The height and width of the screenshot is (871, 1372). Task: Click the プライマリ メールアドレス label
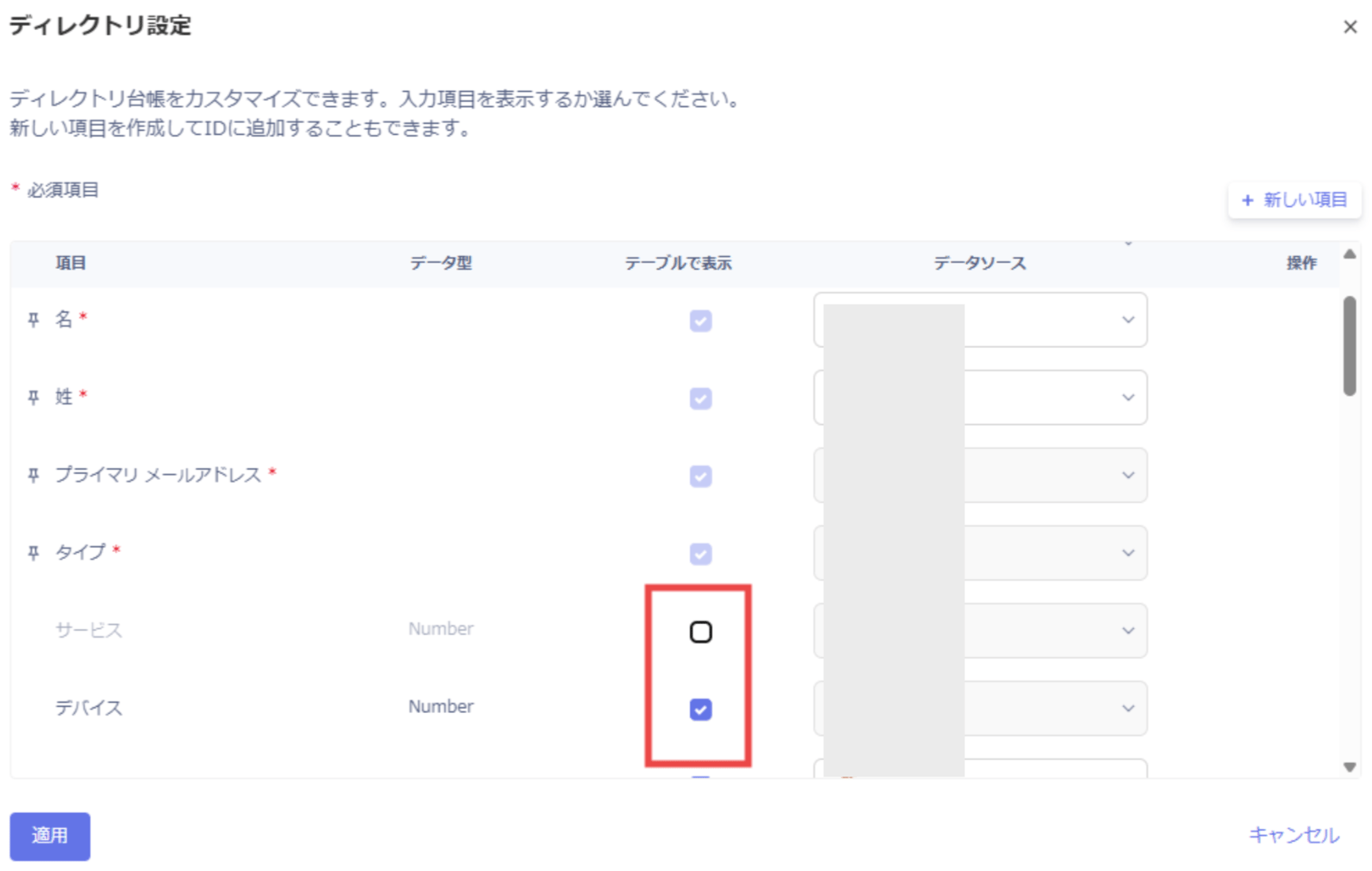(158, 475)
